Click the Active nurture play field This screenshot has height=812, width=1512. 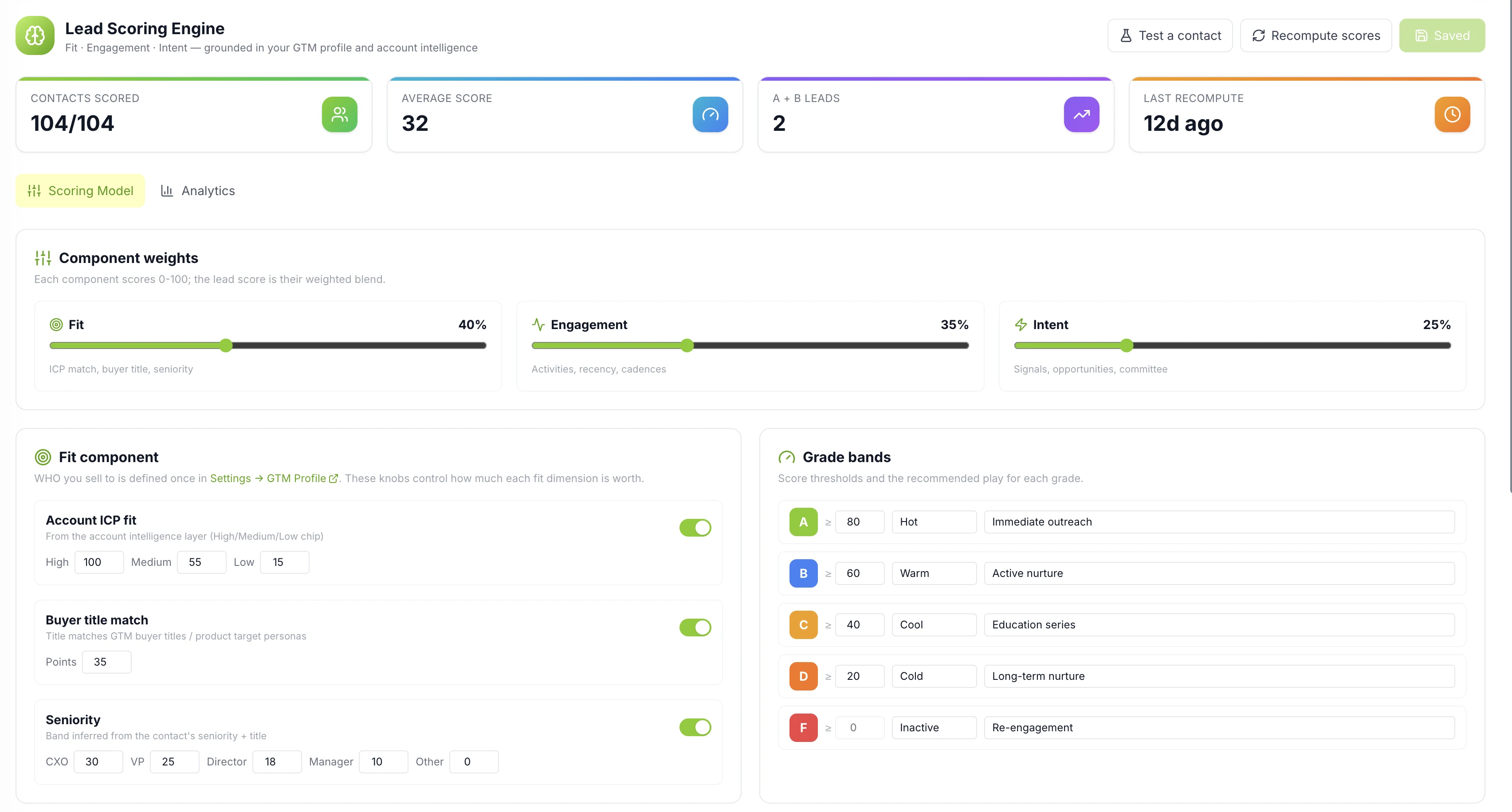point(1220,573)
